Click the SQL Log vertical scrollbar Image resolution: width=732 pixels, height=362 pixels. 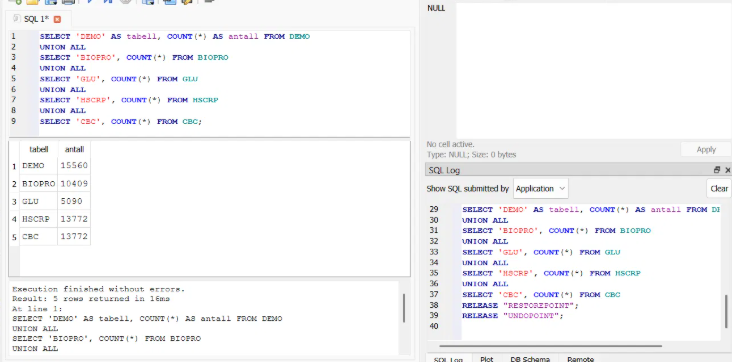coord(726,311)
